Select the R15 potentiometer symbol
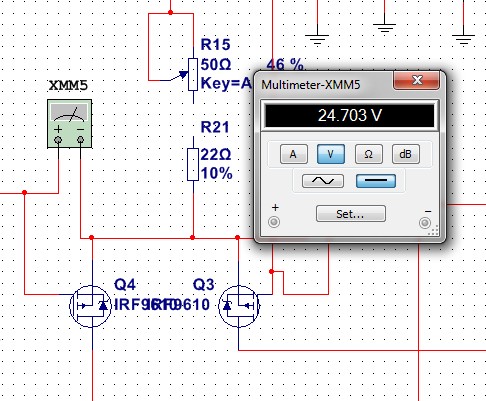The image size is (486, 401). pos(193,74)
